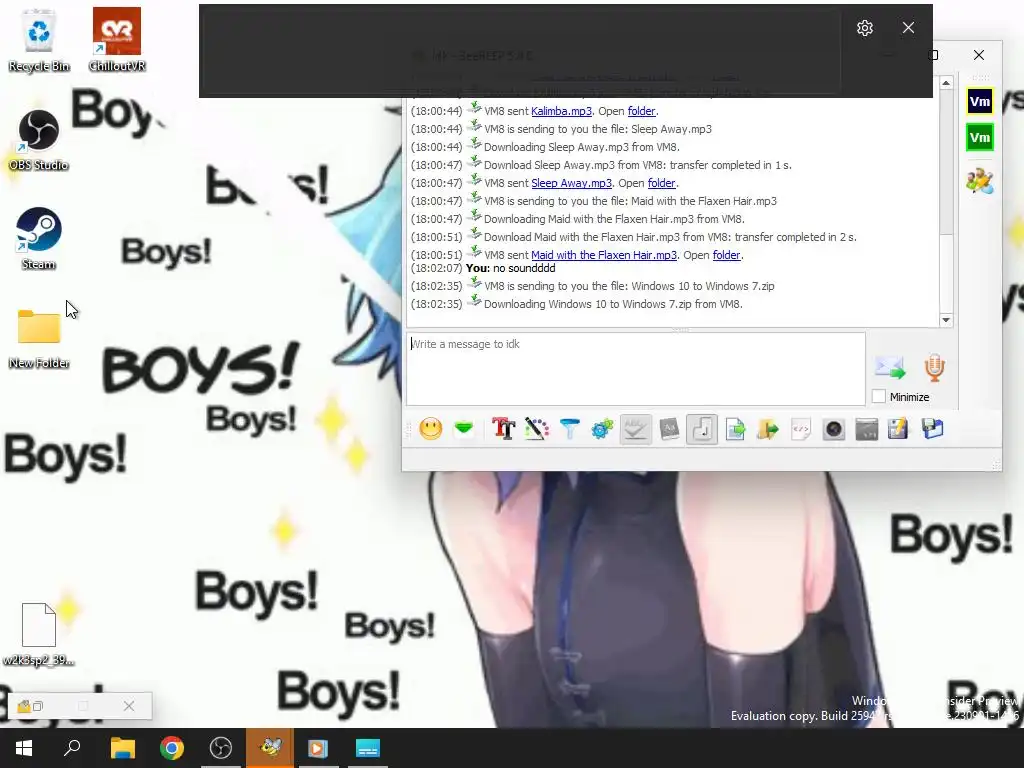The image size is (1024, 768).
Task: Select the OBS Studio desktop shortcut
Action: pyautogui.click(x=39, y=140)
